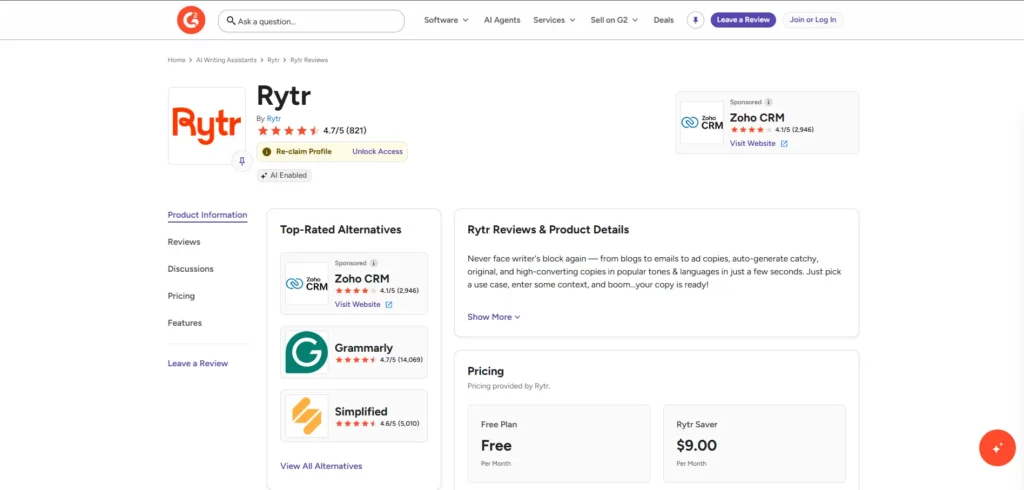Screen dimensions: 1024x490
Task: Select the Free Plan pricing card
Action: click(559, 444)
